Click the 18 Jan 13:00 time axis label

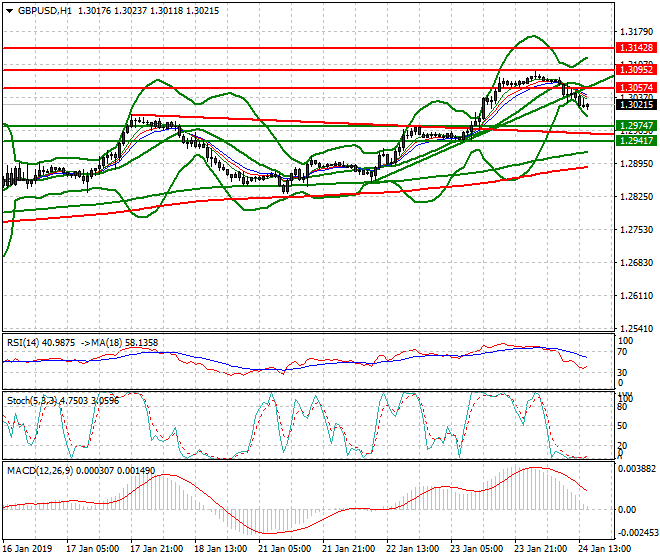[221, 549]
